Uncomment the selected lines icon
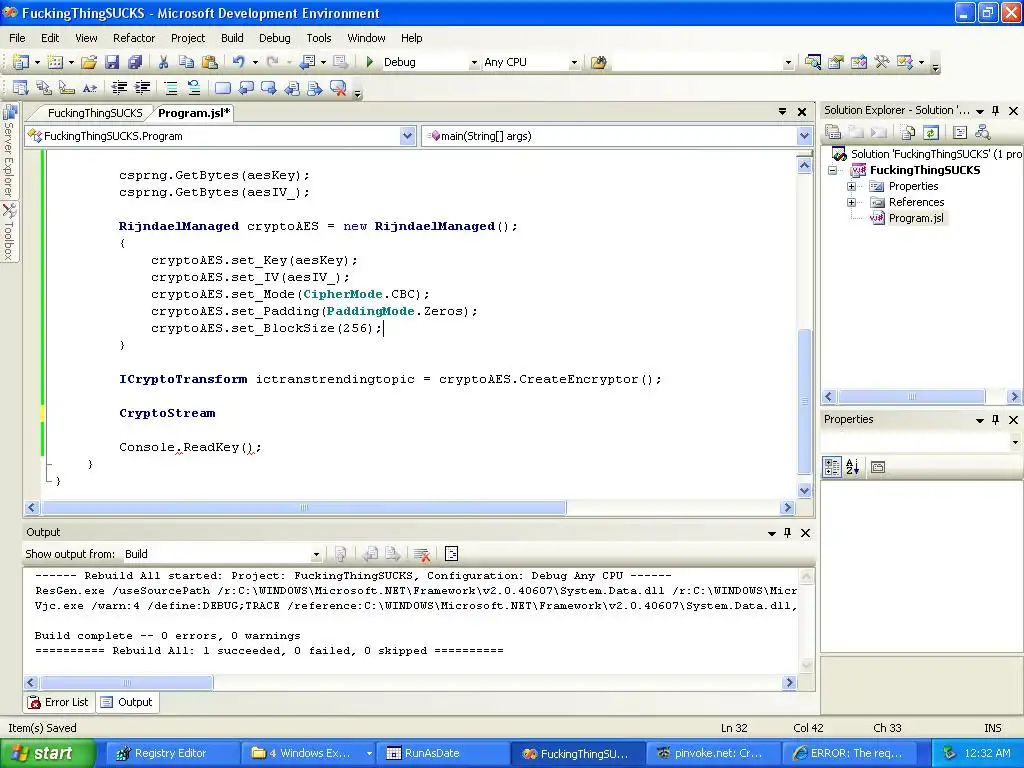 (x=193, y=88)
